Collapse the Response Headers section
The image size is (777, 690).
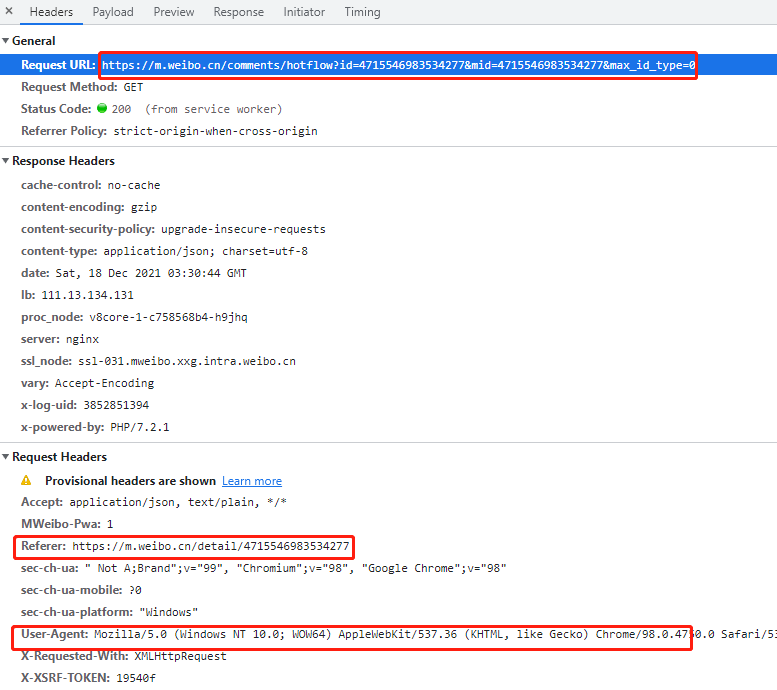point(5,161)
